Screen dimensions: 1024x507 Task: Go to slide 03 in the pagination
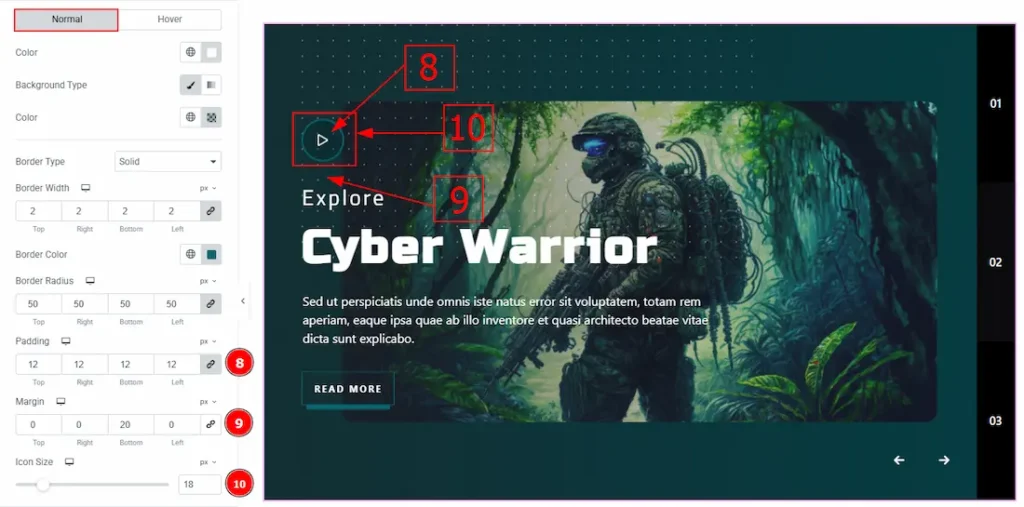(995, 421)
